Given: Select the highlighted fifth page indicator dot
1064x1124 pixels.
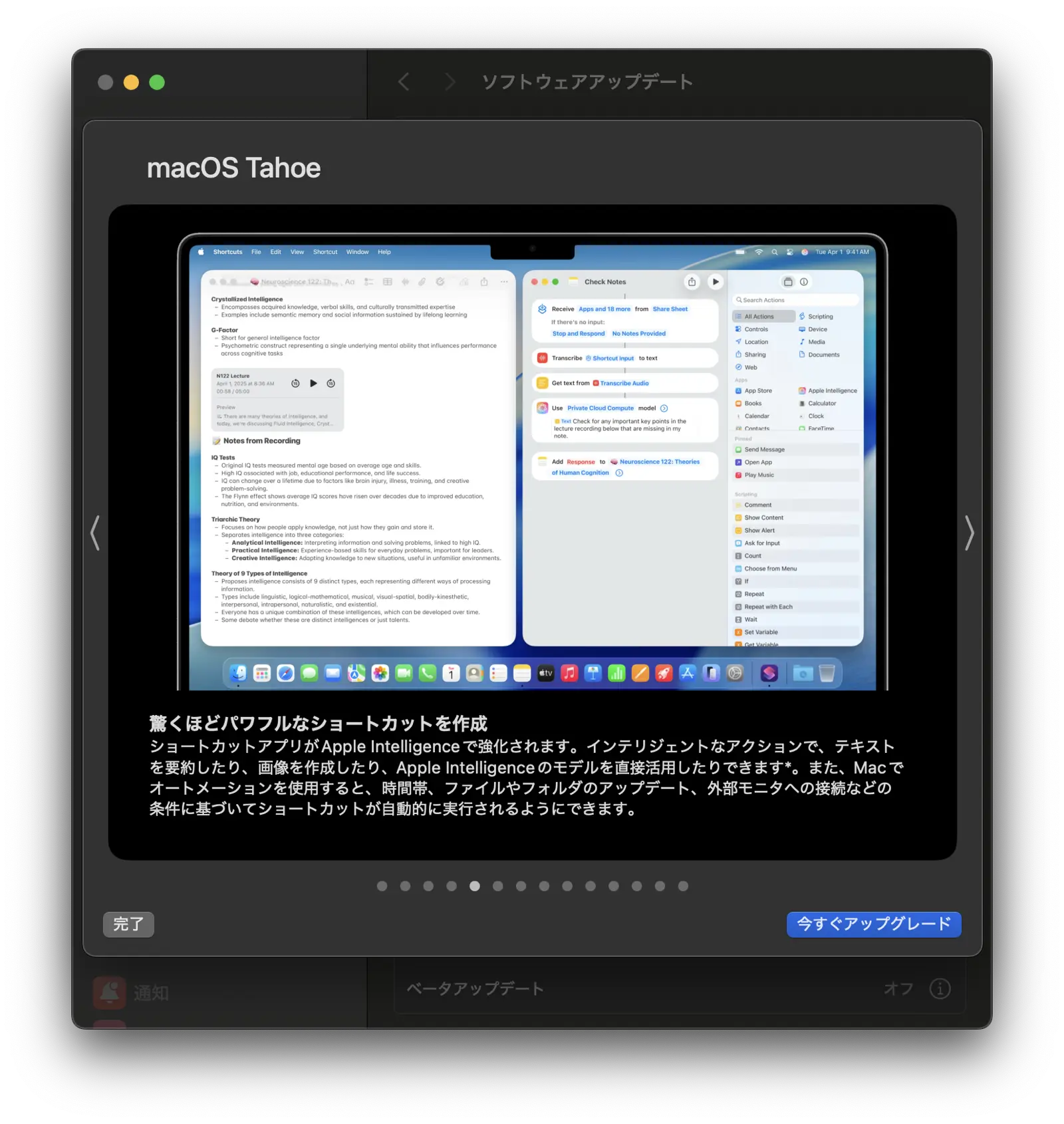Looking at the screenshot, I should 474,886.
